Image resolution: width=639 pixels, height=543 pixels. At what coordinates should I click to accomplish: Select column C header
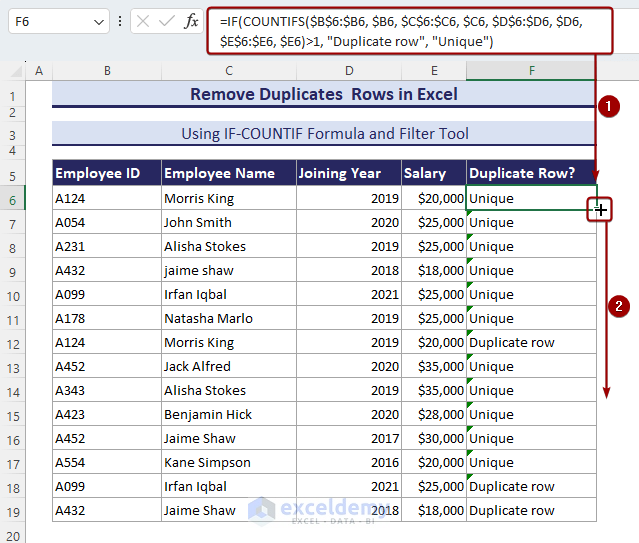[229, 71]
